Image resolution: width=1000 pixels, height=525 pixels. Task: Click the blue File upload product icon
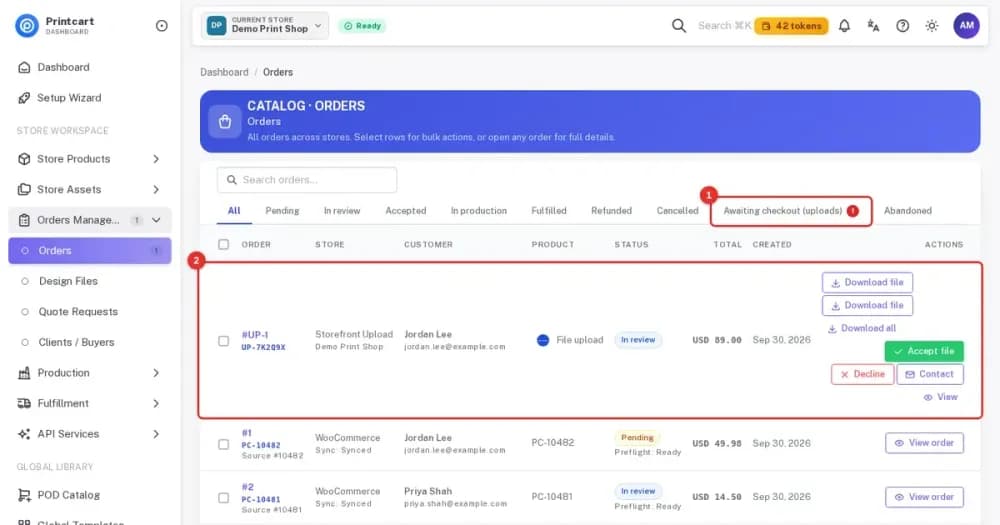click(x=543, y=340)
